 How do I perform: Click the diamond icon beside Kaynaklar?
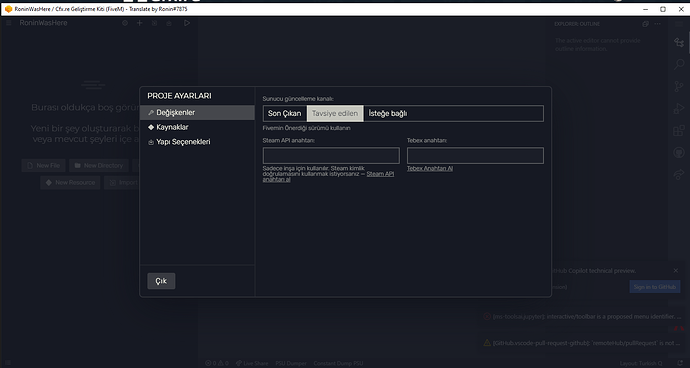(x=151, y=127)
